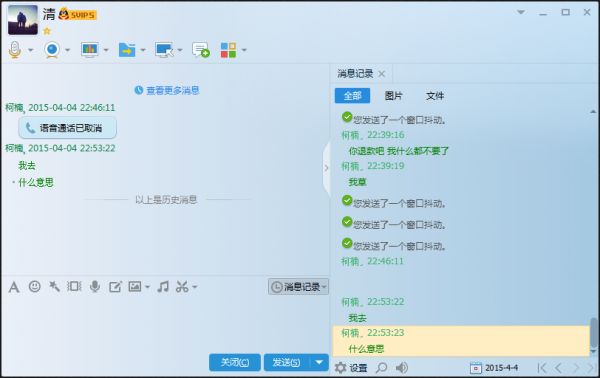Expand send file options dropdown arrow
600x378 pixels.
[143, 50]
